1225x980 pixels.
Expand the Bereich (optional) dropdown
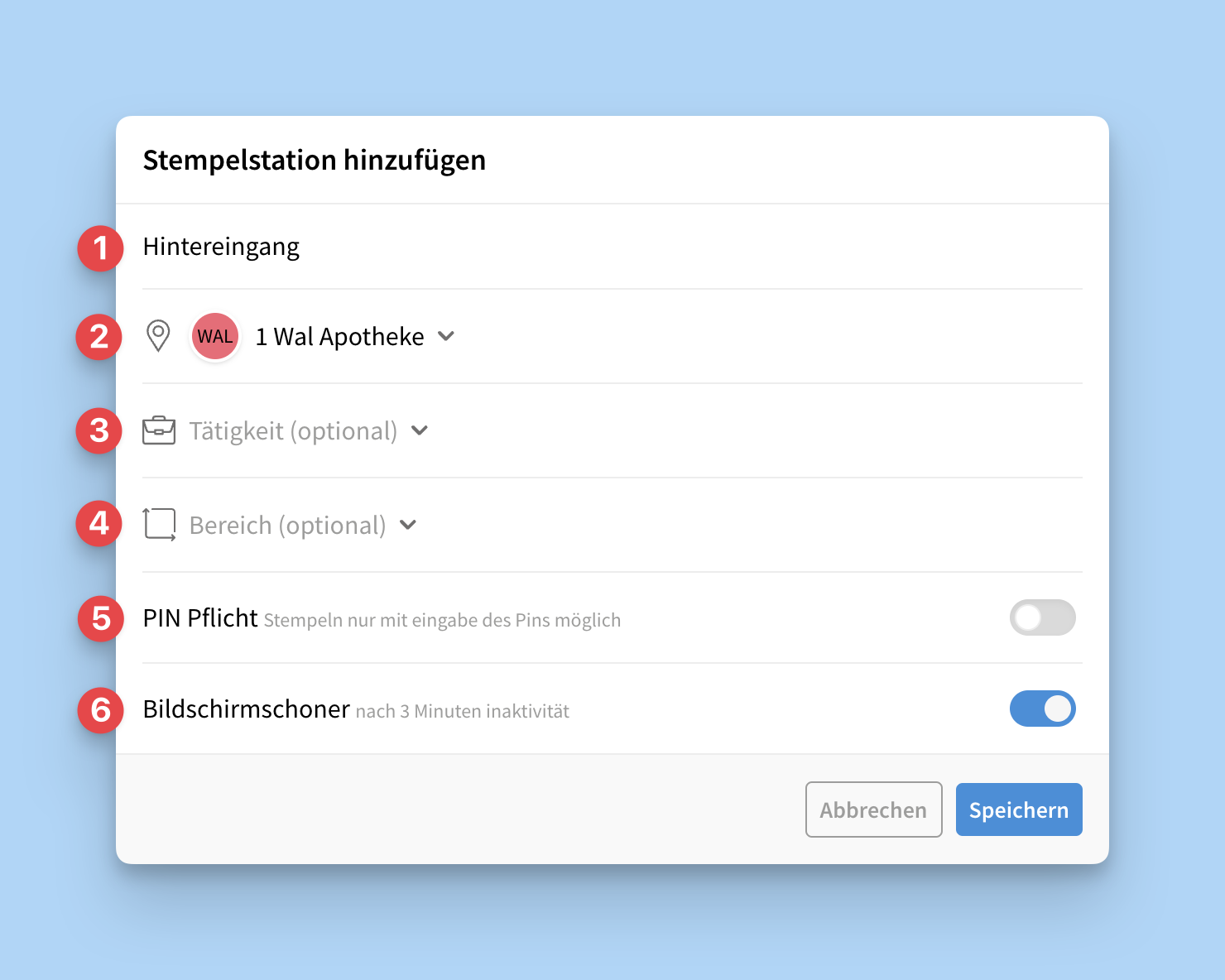point(302,525)
